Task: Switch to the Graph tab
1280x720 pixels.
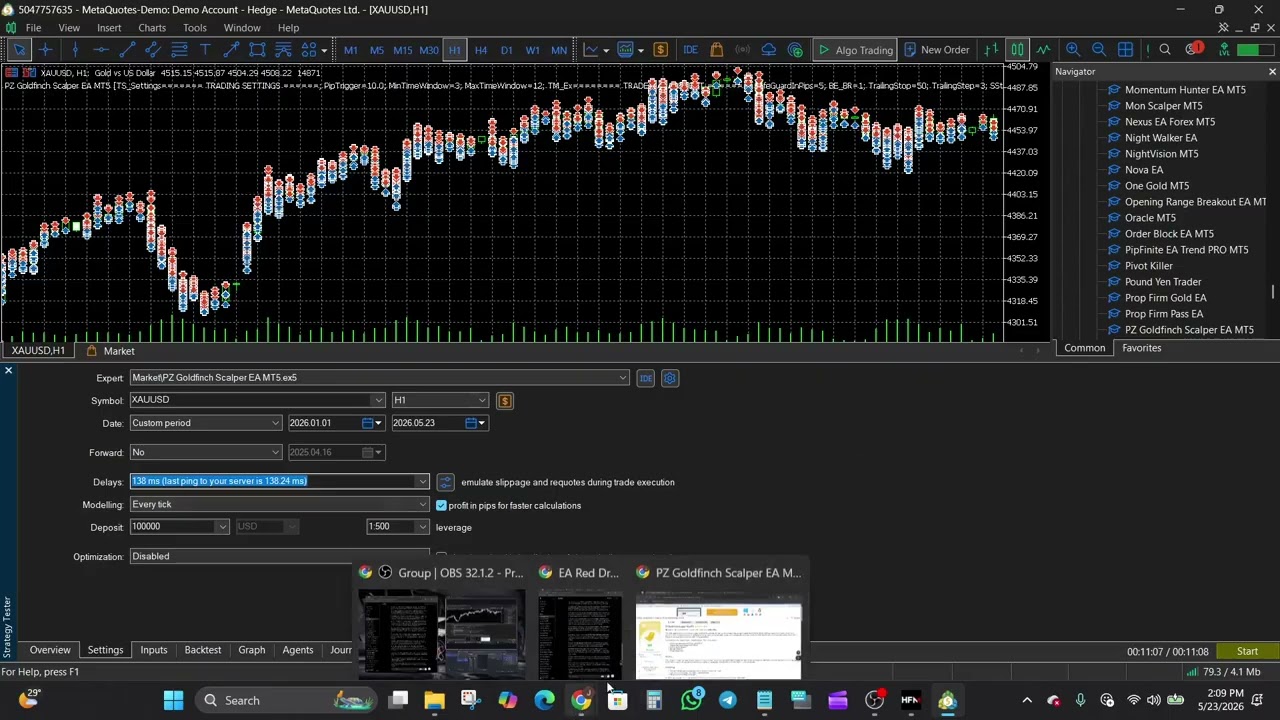Action: tap(252, 650)
